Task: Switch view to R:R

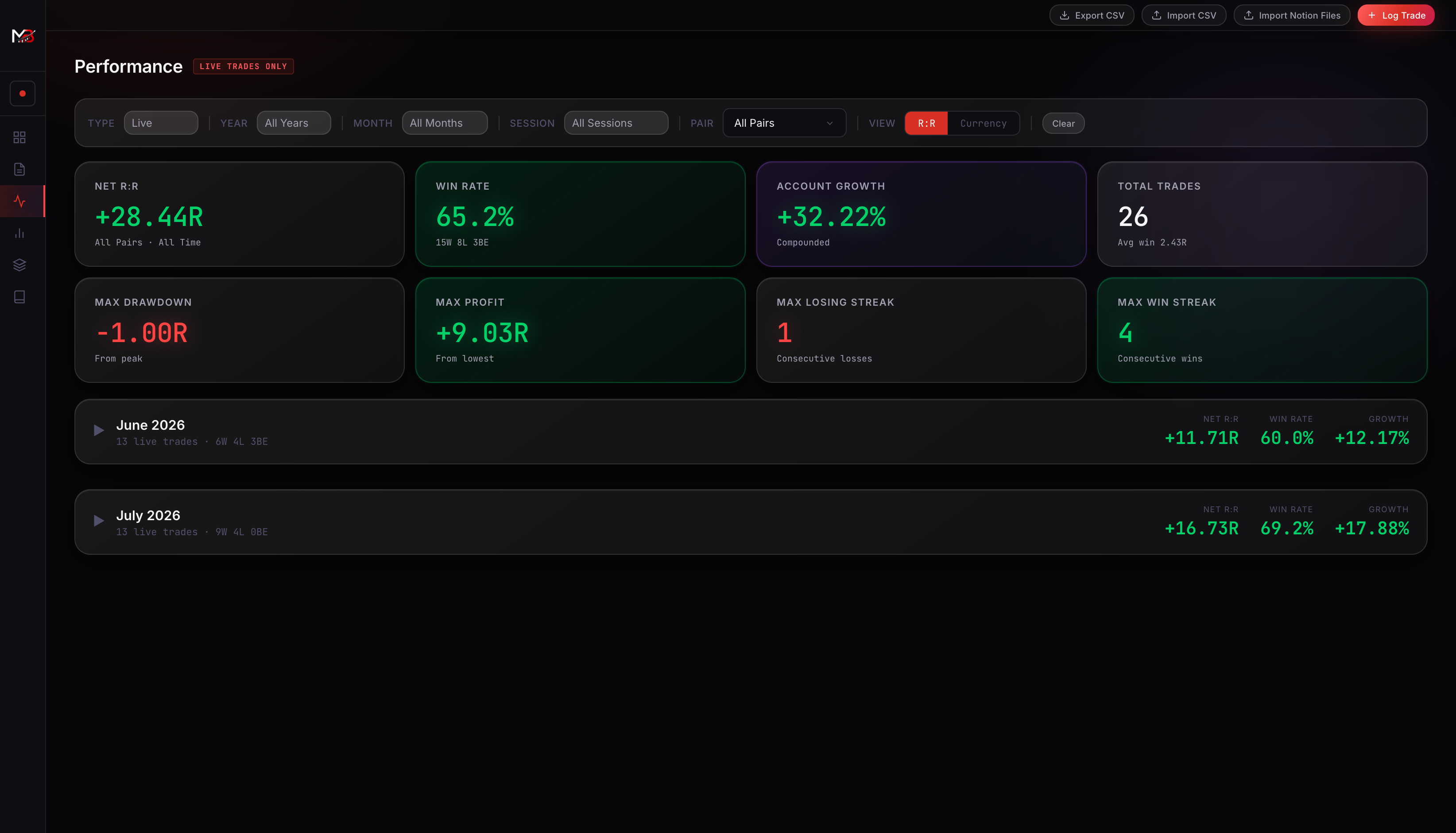Action: click(926, 124)
